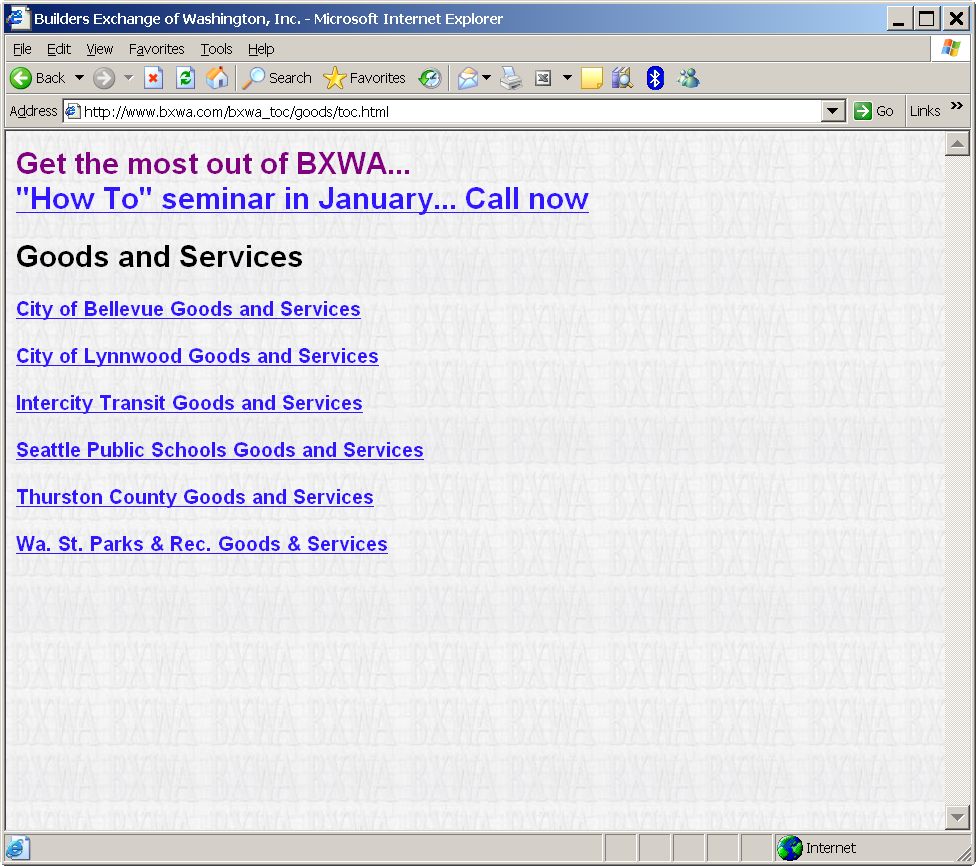Go back using the Back button

38,78
